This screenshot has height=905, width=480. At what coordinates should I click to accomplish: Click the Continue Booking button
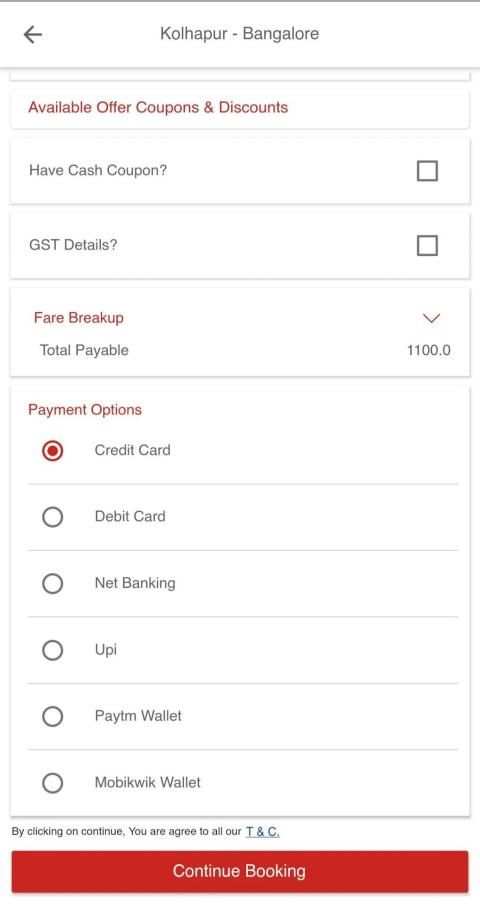(239, 872)
